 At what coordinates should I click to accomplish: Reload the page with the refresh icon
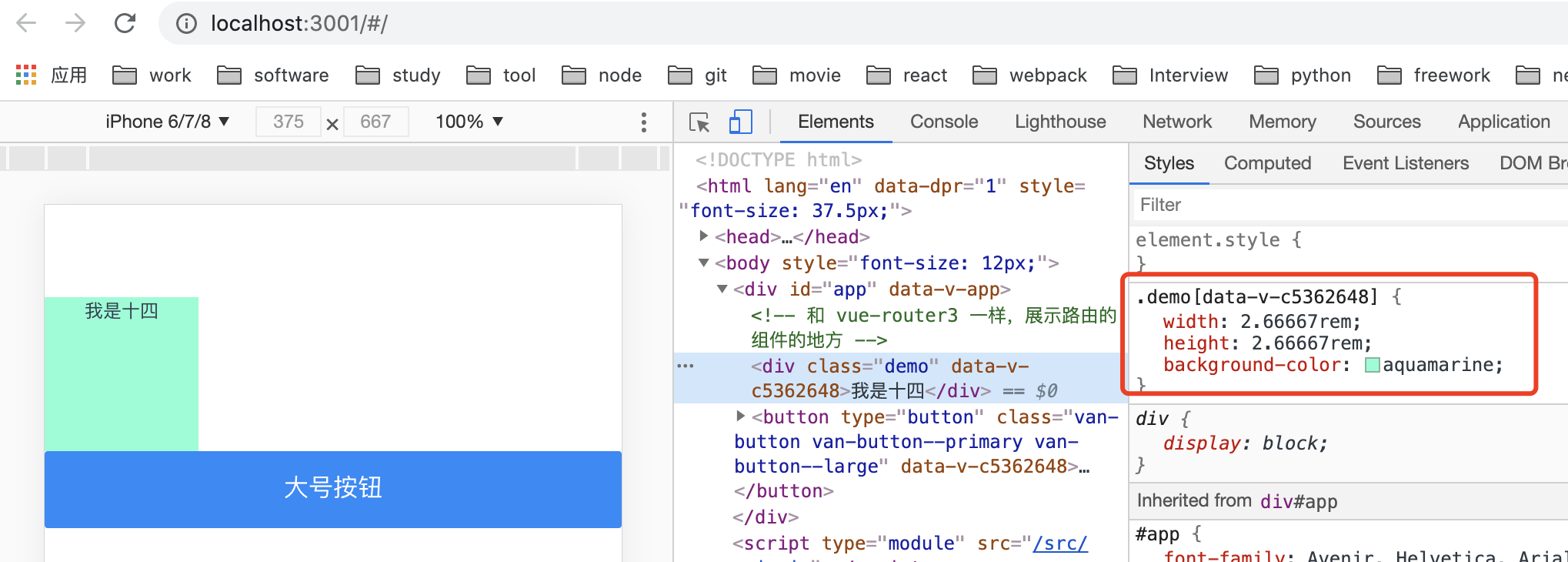(125, 23)
